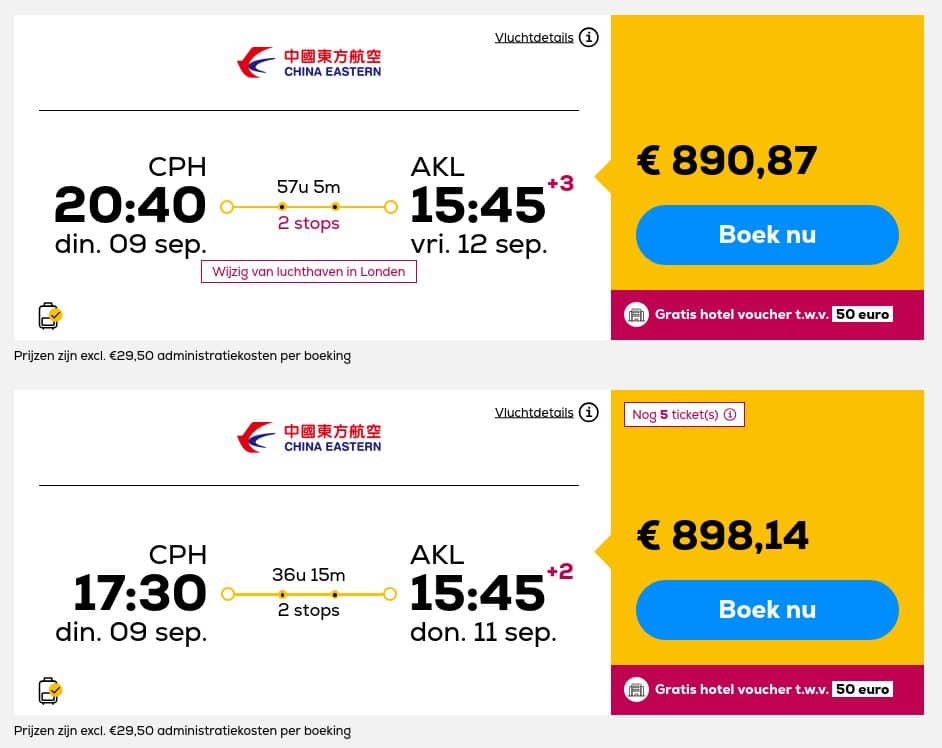This screenshot has width=942, height=748.
Task: Click the hotel icon in the top voucher banner
Action: tap(637, 314)
